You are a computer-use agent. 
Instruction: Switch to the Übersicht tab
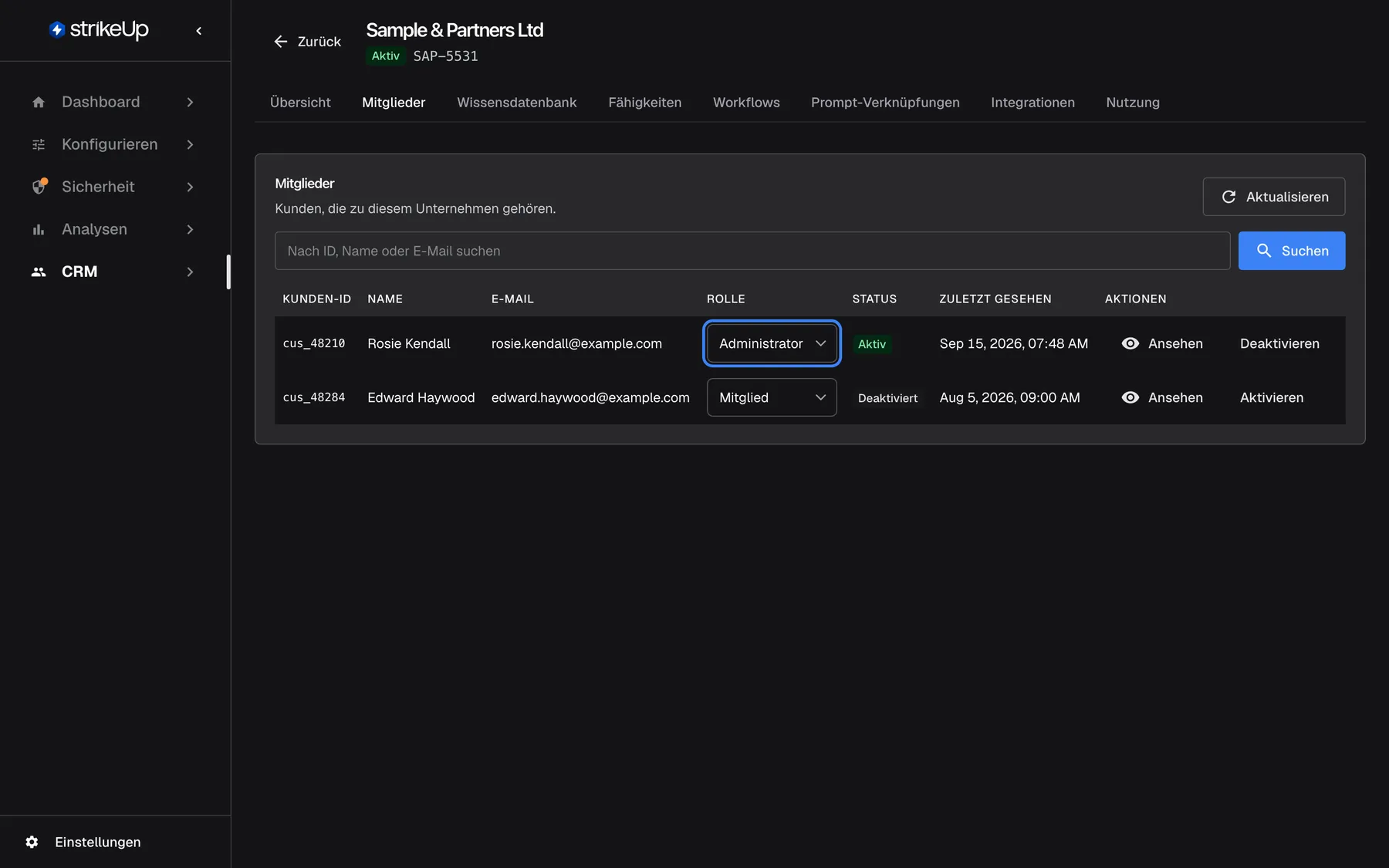pos(300,103)
